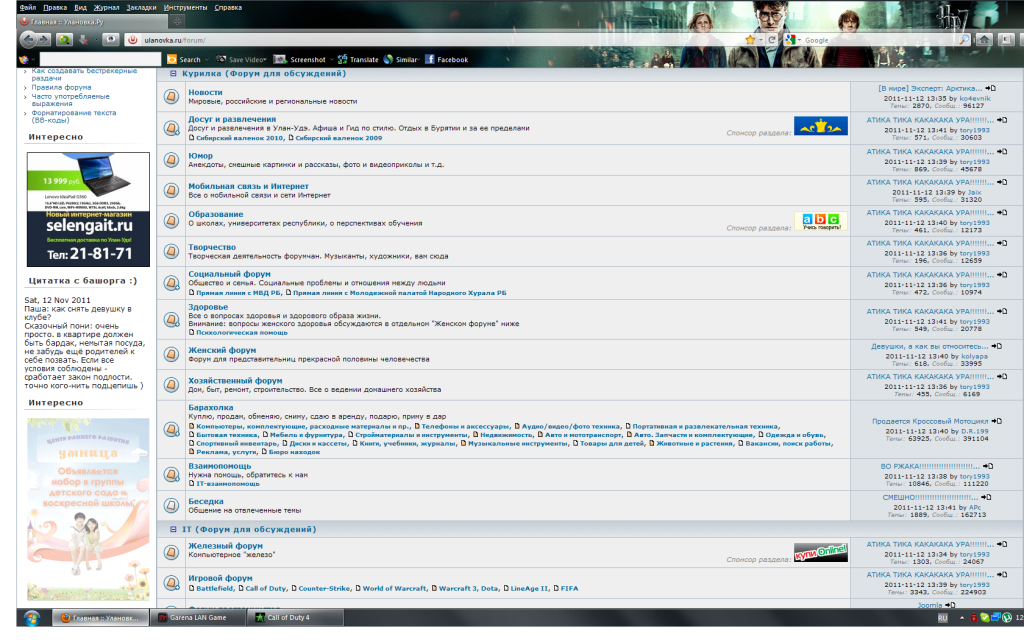Click the Search icon in the add-on toolbar
Image resolution: width=1024 pixels, height=640 pixels.
(172, 59)
